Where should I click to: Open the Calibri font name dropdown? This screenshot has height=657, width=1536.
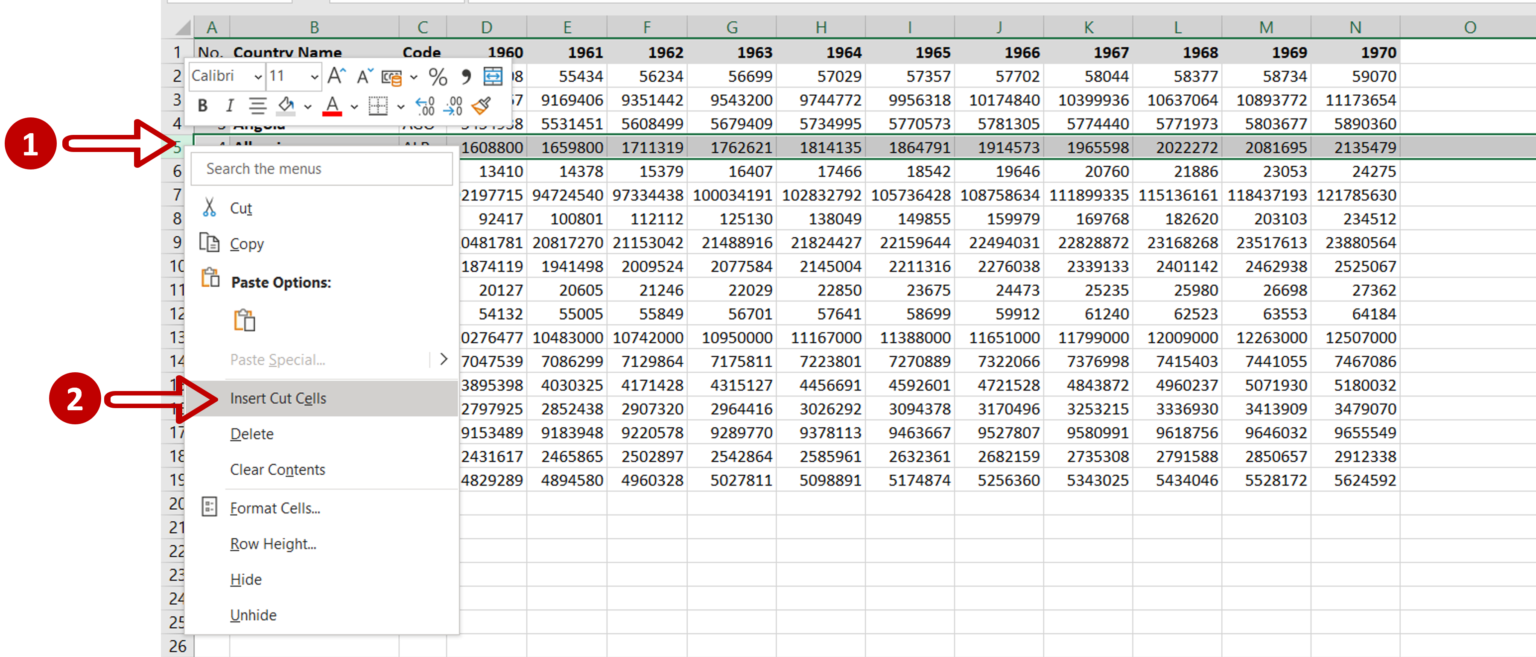point(227,76)
